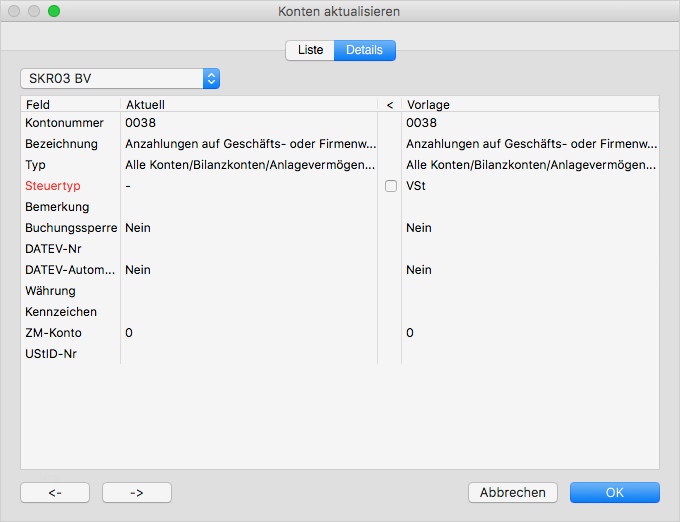The height and width of the screenshot is (522, 680).
Task: Click the Bezeichnung field row
Action: point(62,144)
